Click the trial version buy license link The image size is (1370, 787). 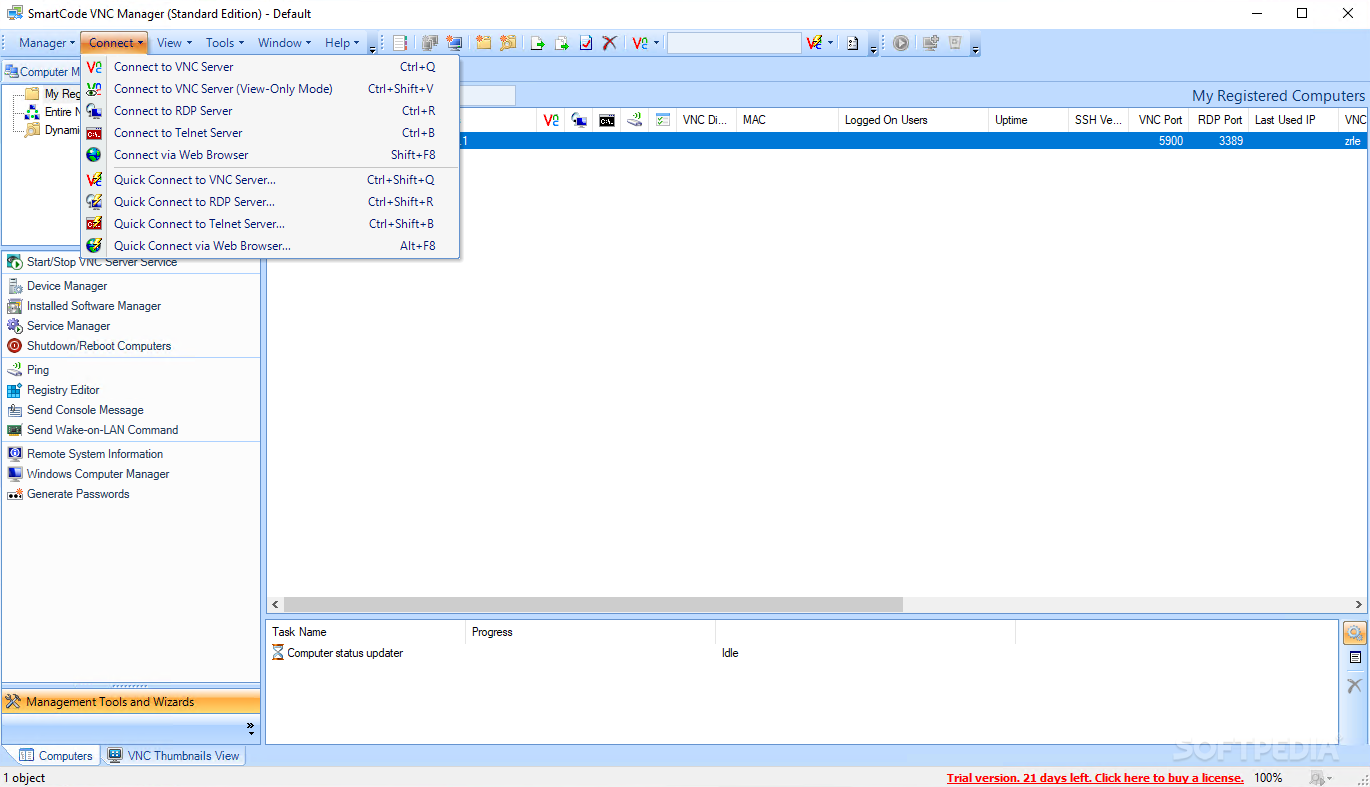coord(1095,778)
